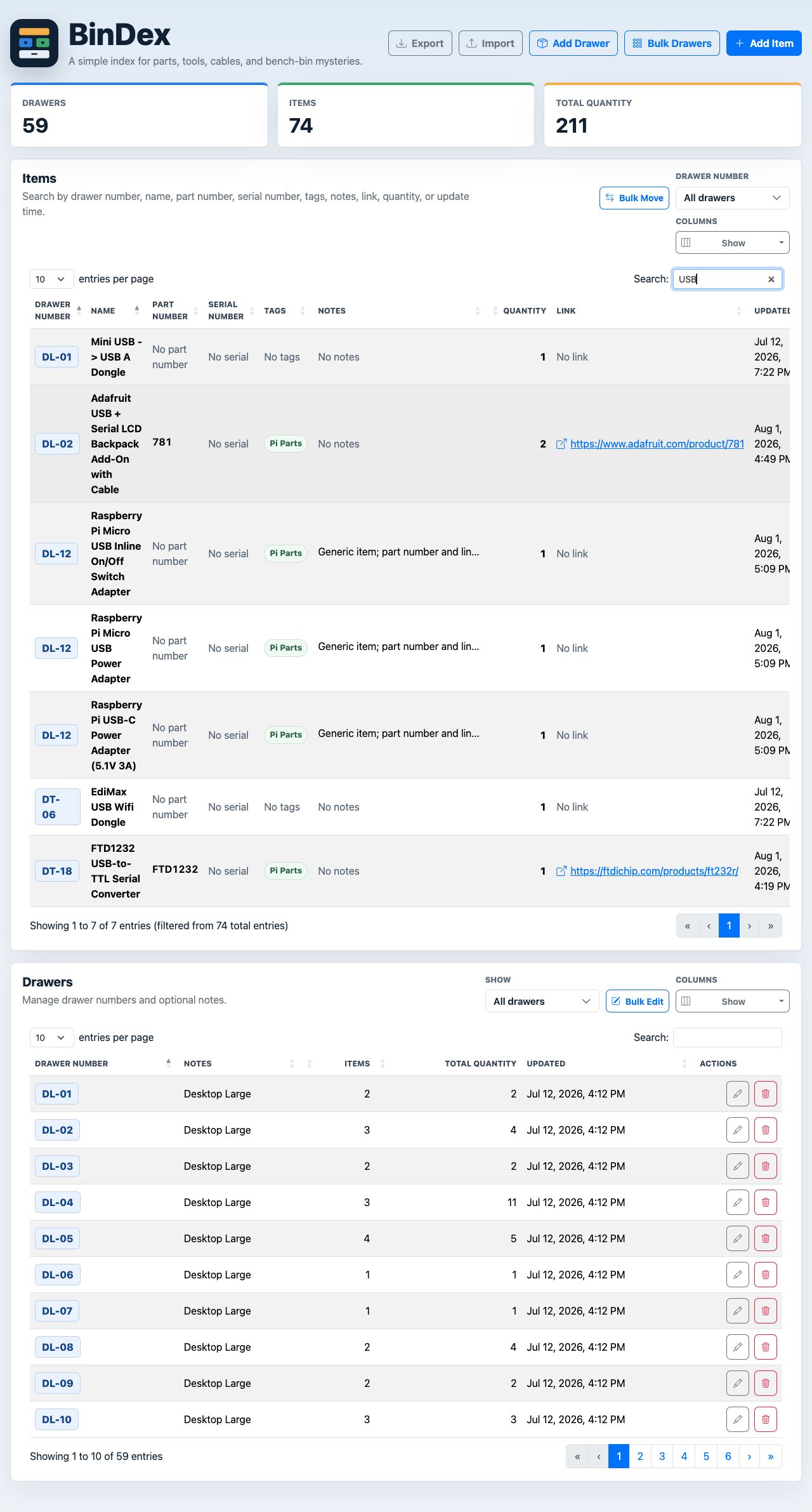The image size is (812, 1512).
Task: Click the Bulk Move button
Action: coord(634,198)
